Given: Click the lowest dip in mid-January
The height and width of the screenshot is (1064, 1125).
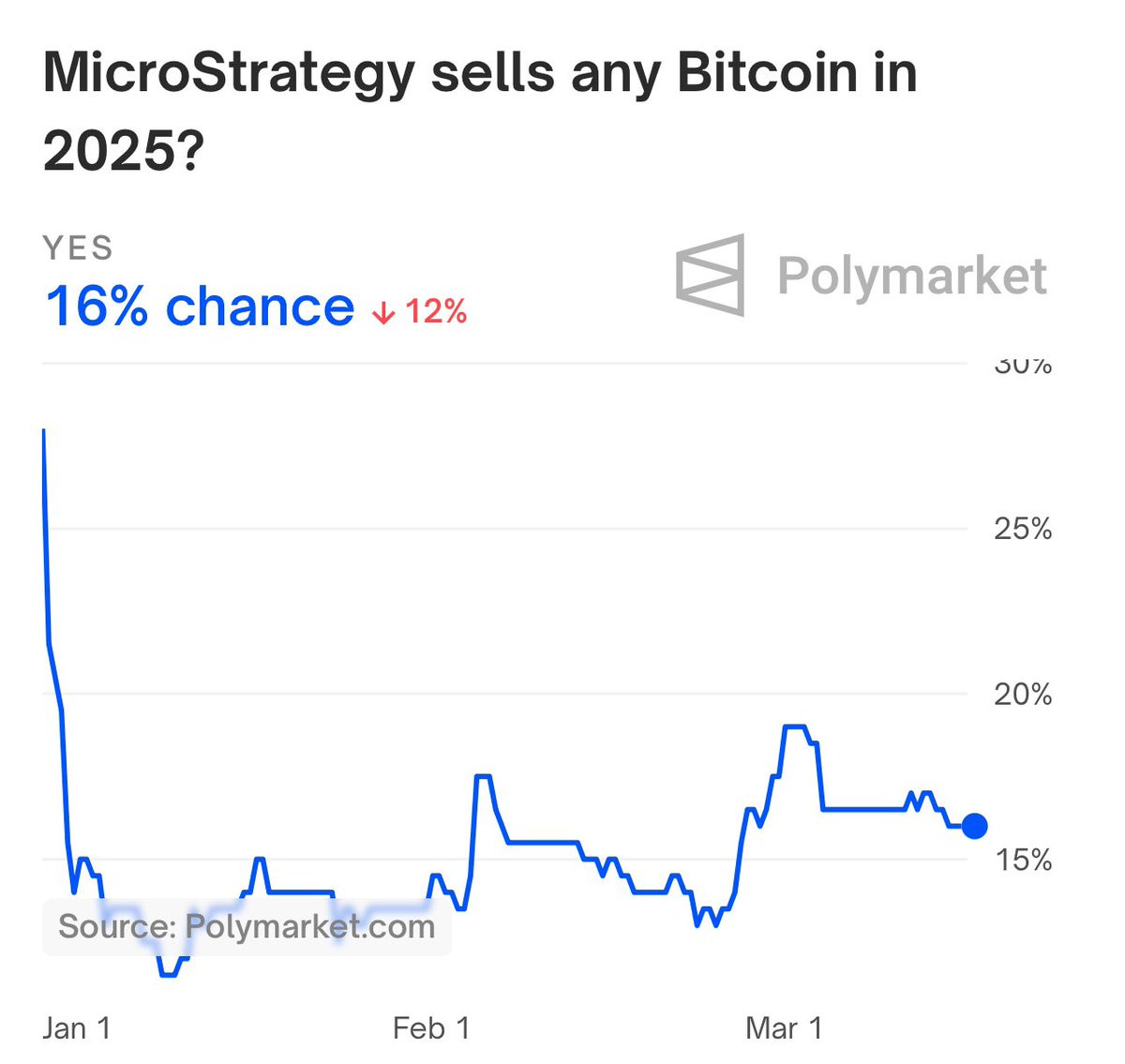Looking at the screenshot, I should pyautogui.click(x=169, y=975).
